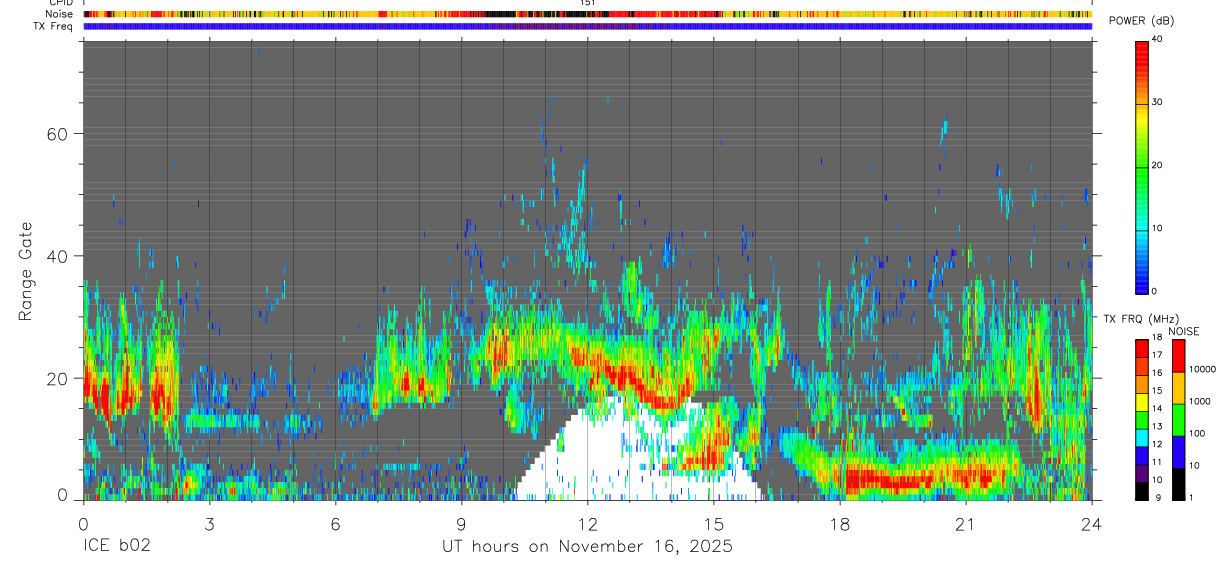Select the black 1-10 NOISE swatch
The height and width of the screenshot is (567, 1228).
(x=1177, y=483)
